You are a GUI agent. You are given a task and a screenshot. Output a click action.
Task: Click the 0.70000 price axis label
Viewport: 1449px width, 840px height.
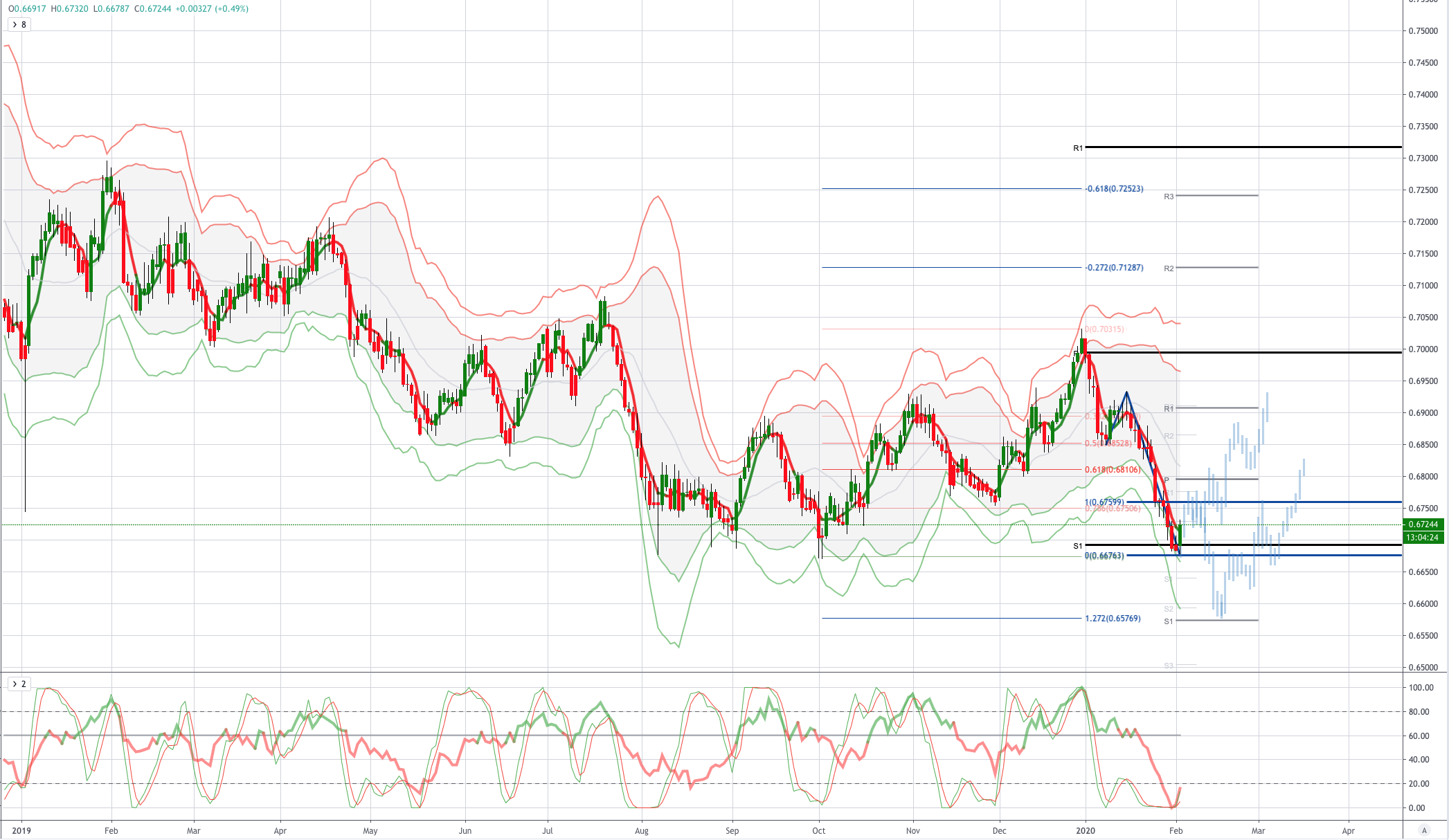click(x=1423, y=349)
